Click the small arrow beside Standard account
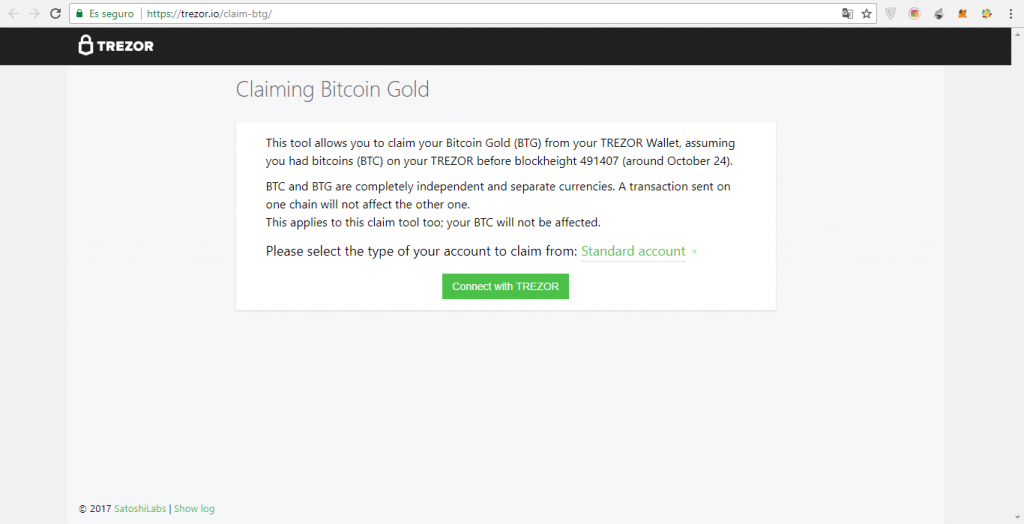 pyautogui.click(x=694, y=252)
